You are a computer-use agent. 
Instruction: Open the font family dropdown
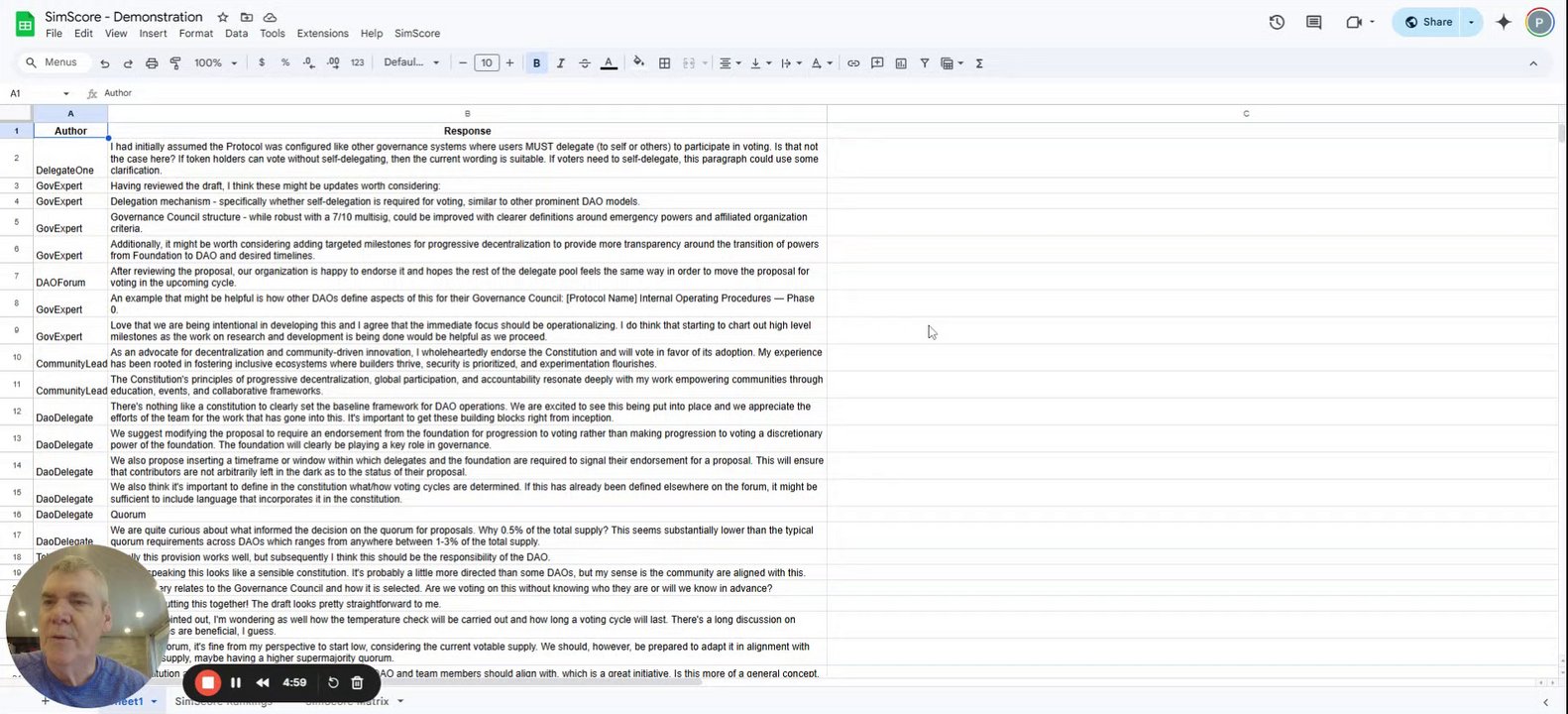pyautogui.click(x=411, y=62)
